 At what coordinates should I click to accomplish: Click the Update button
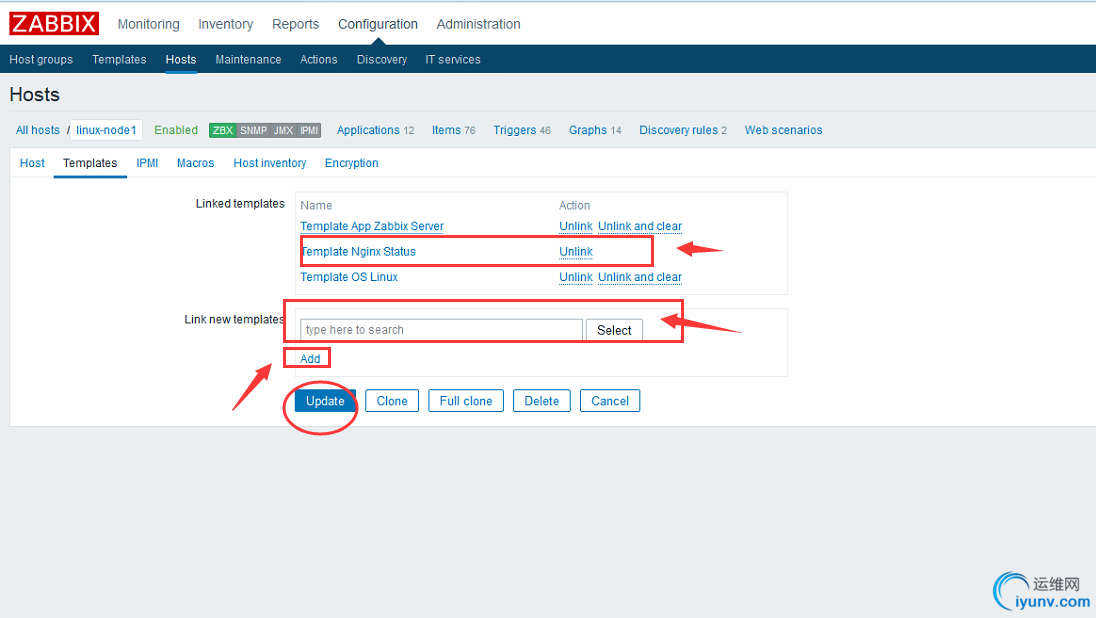pyautogui.click(x=325, y=401)
